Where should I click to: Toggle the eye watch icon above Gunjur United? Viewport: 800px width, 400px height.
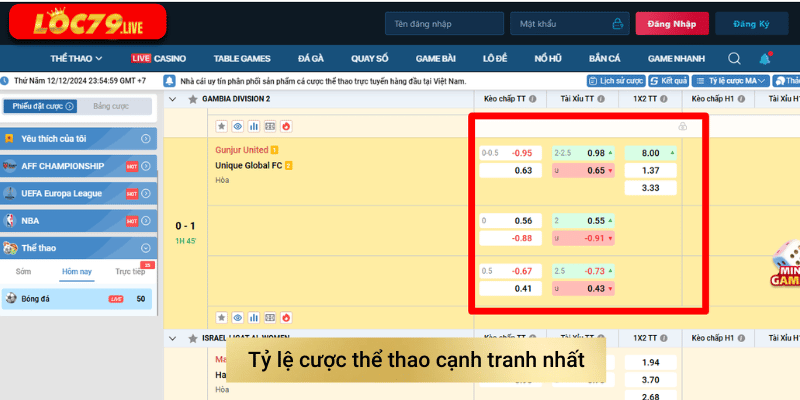pyautogui.click(x=238, y=126)
